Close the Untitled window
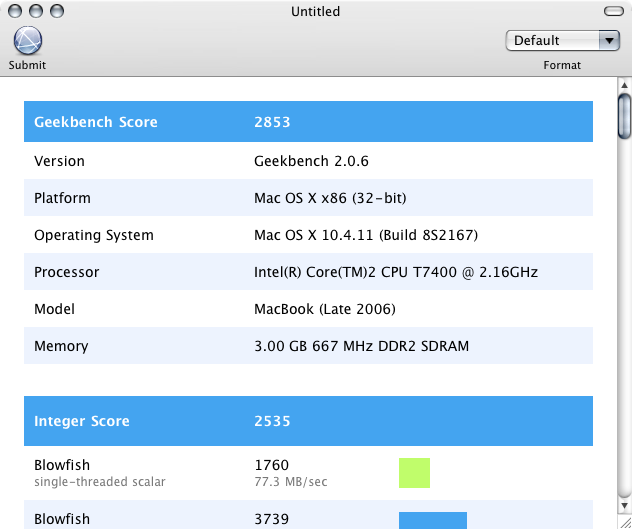This screenshot has width=632, height=529. (14, 12)
